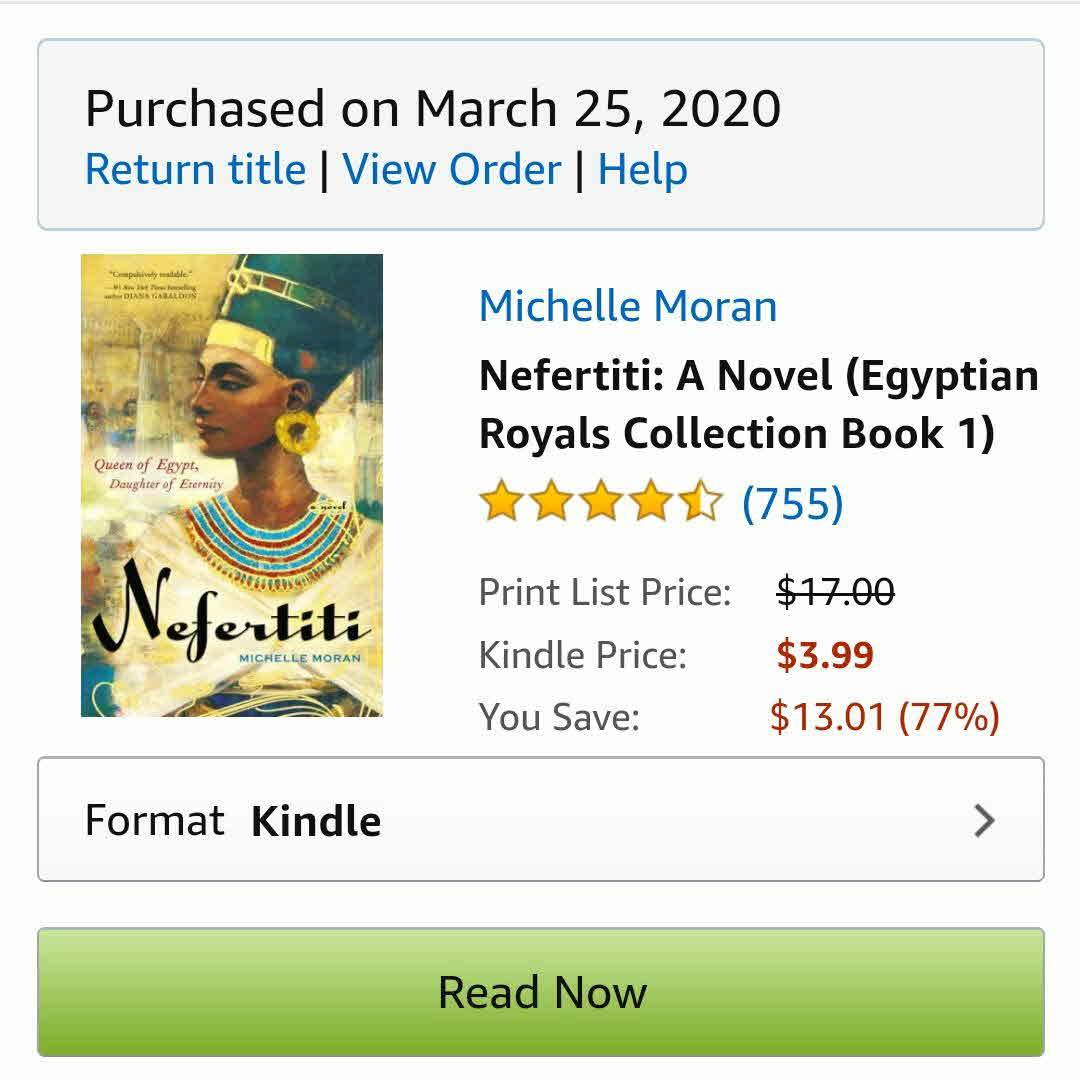Click the You Save label
Screen dimensions: 1080x1080
559,717
